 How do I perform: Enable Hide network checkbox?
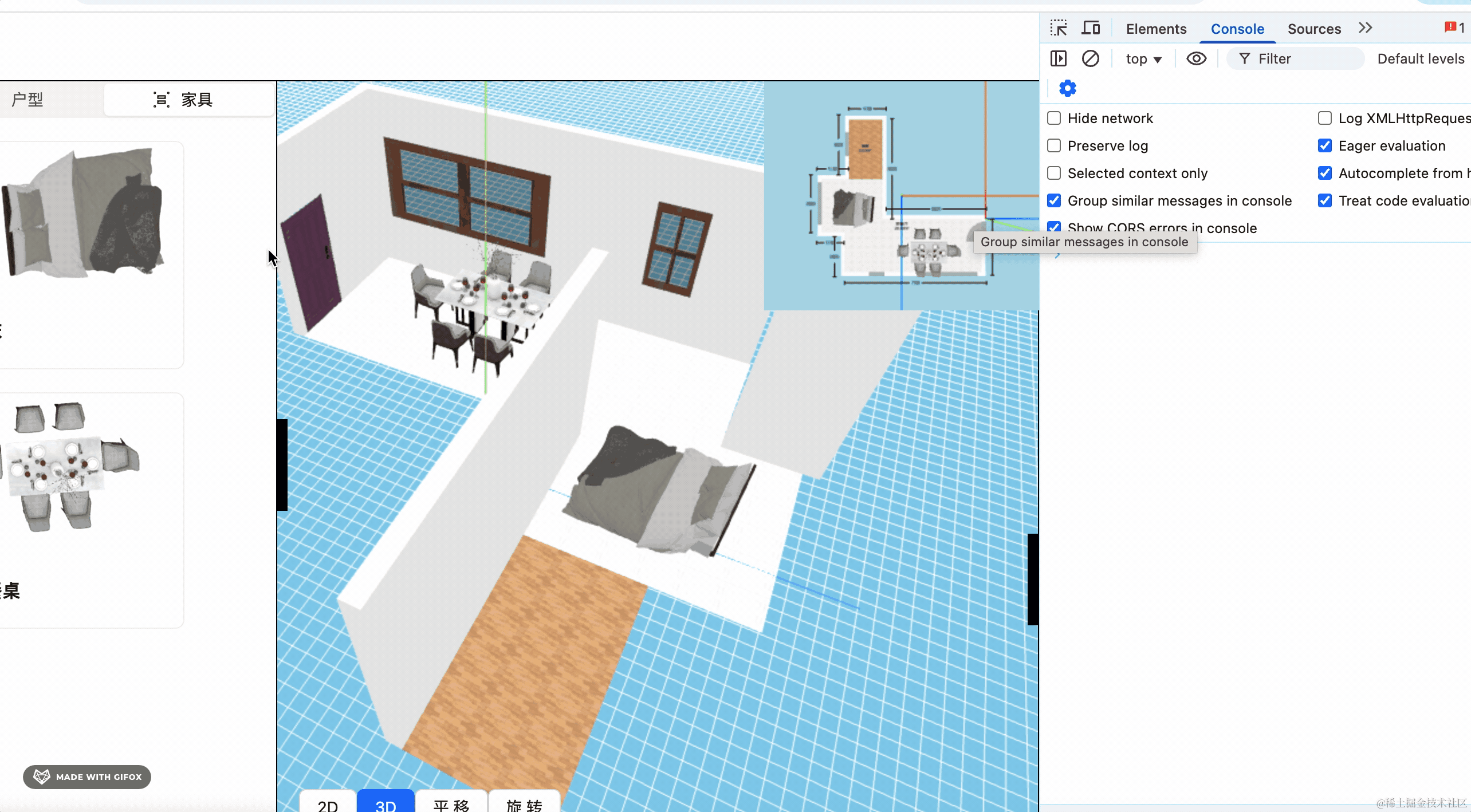coord(1054,118)
